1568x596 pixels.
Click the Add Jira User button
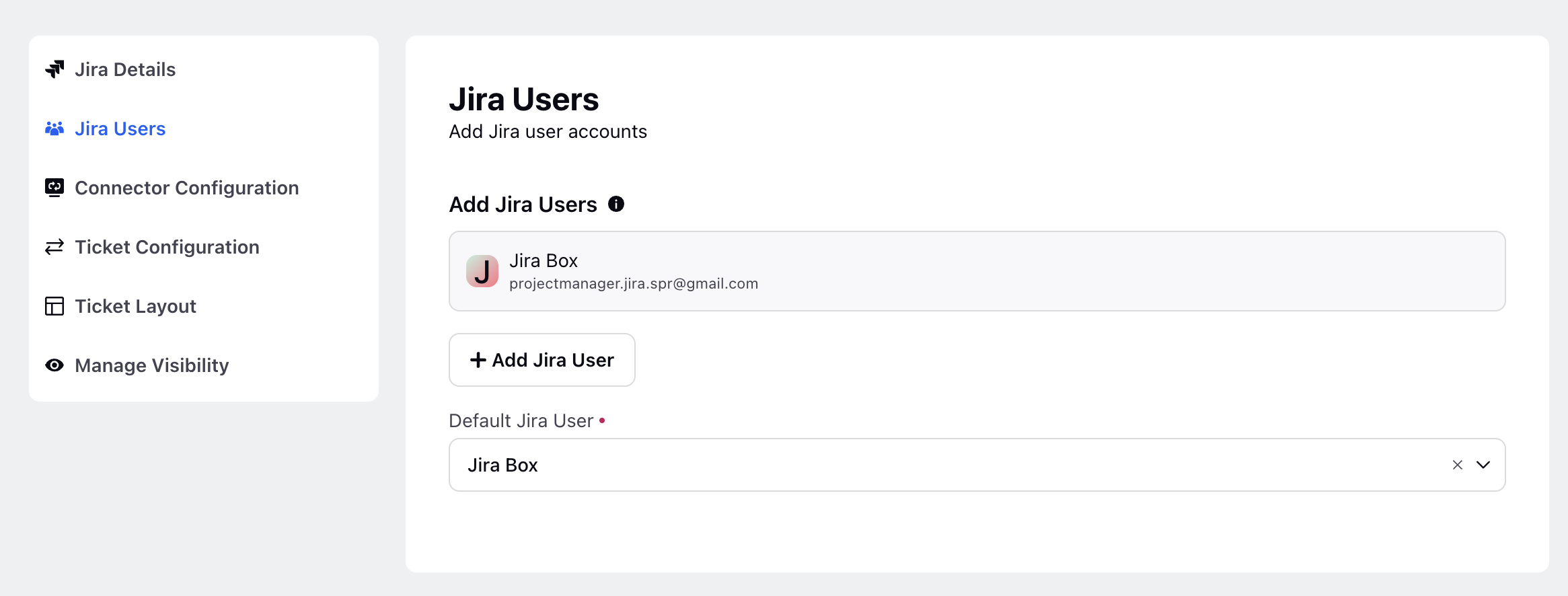542,360
